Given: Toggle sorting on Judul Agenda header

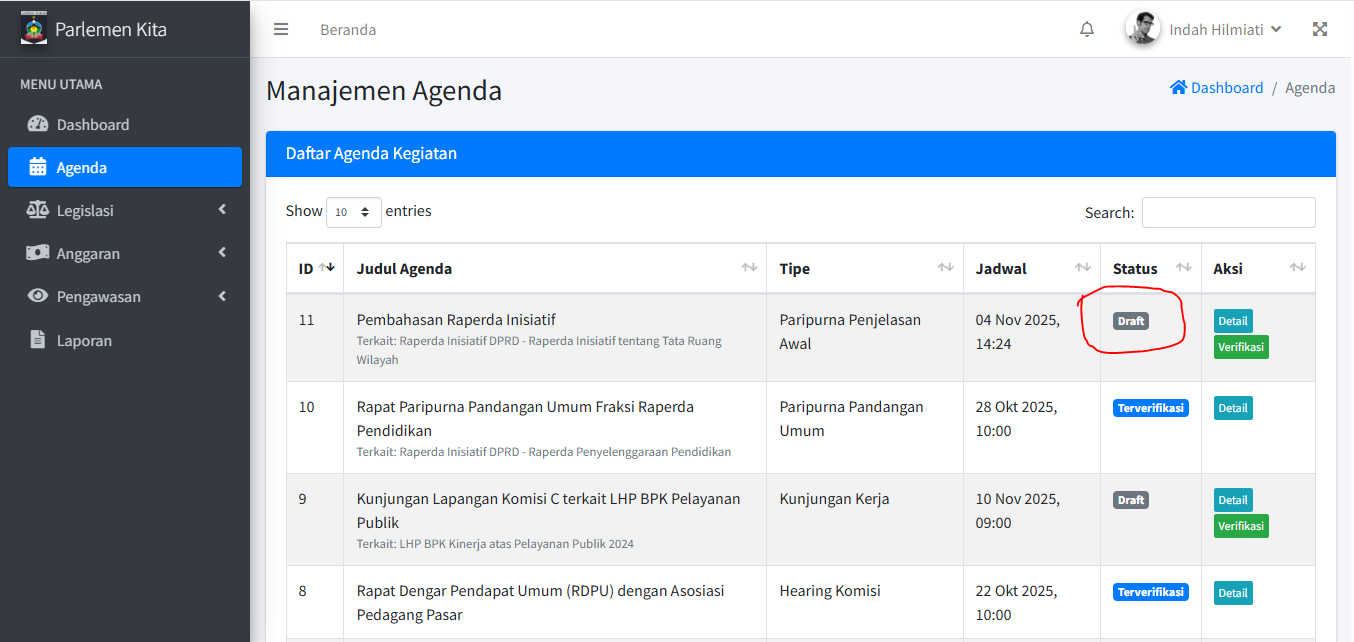Looking at the screenshot, I should tap(748, 268).
